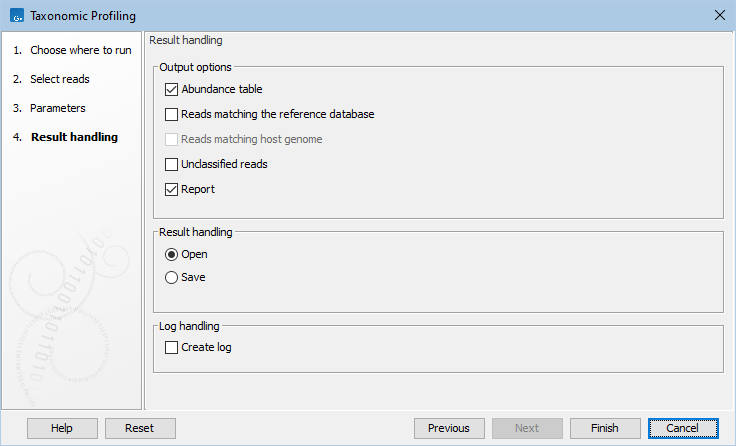
Task: Click the Taxonomic Profiling app icon in title bar
Action: pyautogui.click(x=16, y=16)
